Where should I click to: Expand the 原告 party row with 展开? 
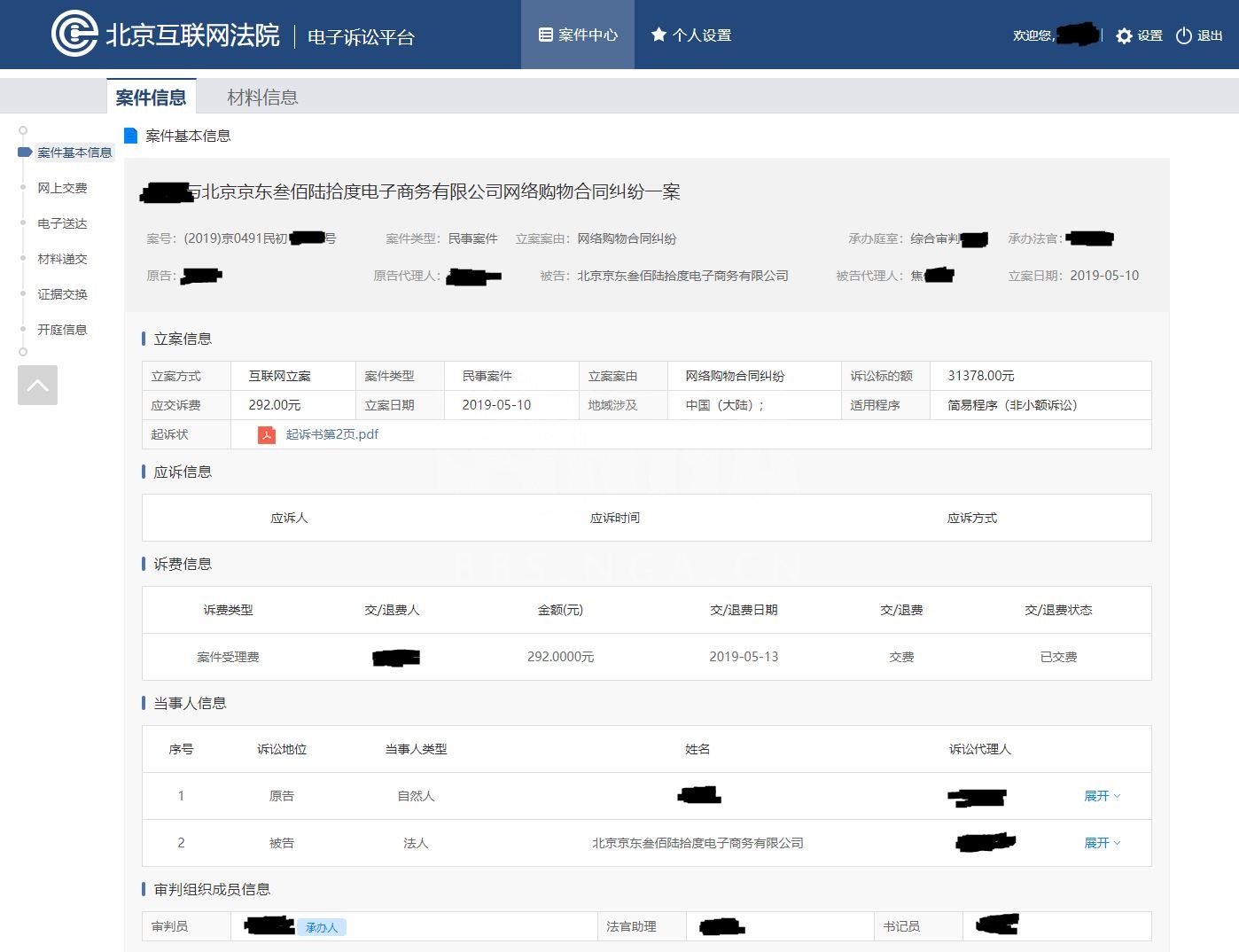click(x=1102, y=796)
